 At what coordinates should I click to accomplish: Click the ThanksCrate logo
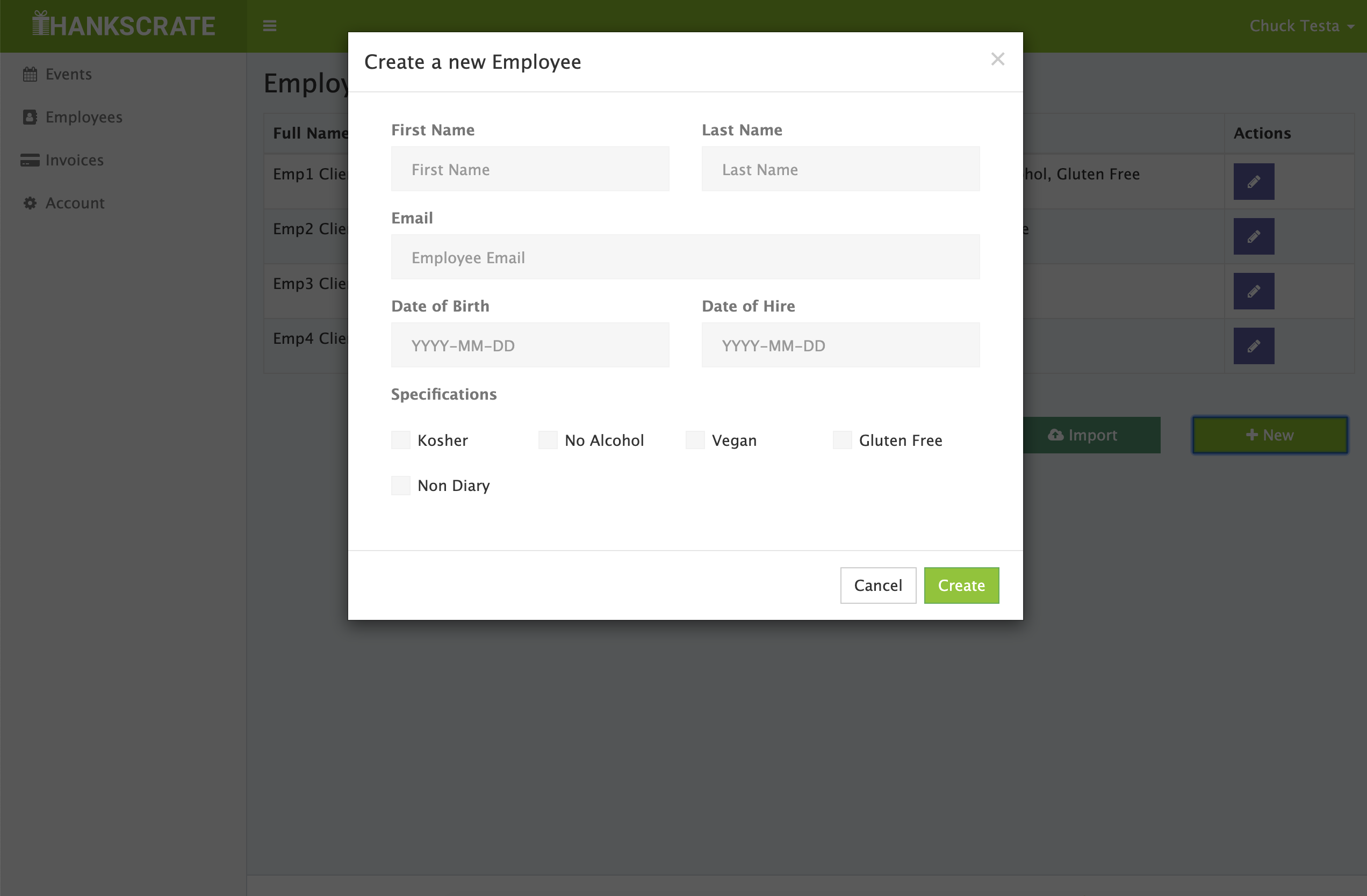click(124, 25)
